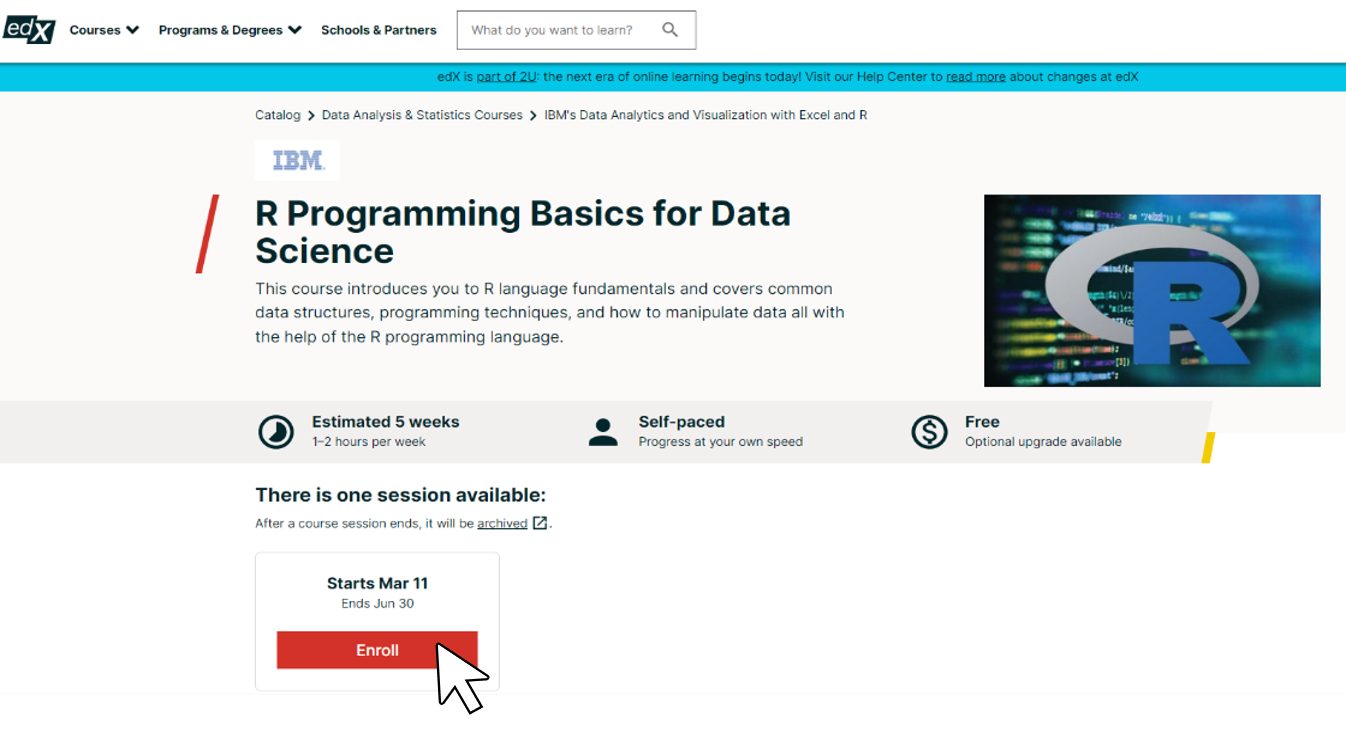Open Data Analysis & Statistics Courses breadcrumb

422,115
